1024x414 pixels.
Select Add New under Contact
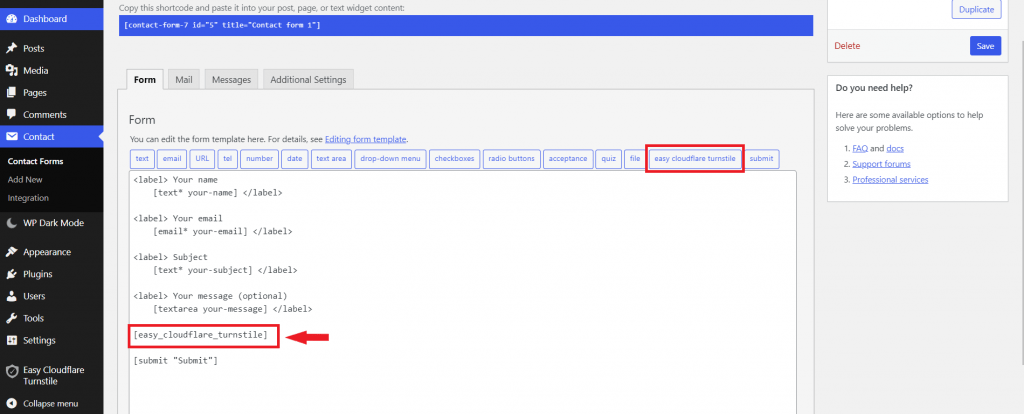point(25,180)
